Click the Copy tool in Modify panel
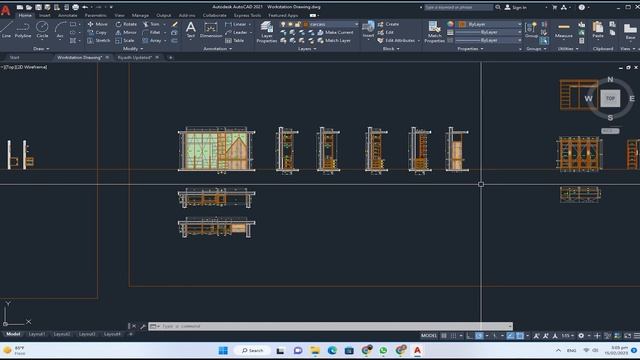Image resolution: width=640 pixels, height=360 pixels. (97, 32)
